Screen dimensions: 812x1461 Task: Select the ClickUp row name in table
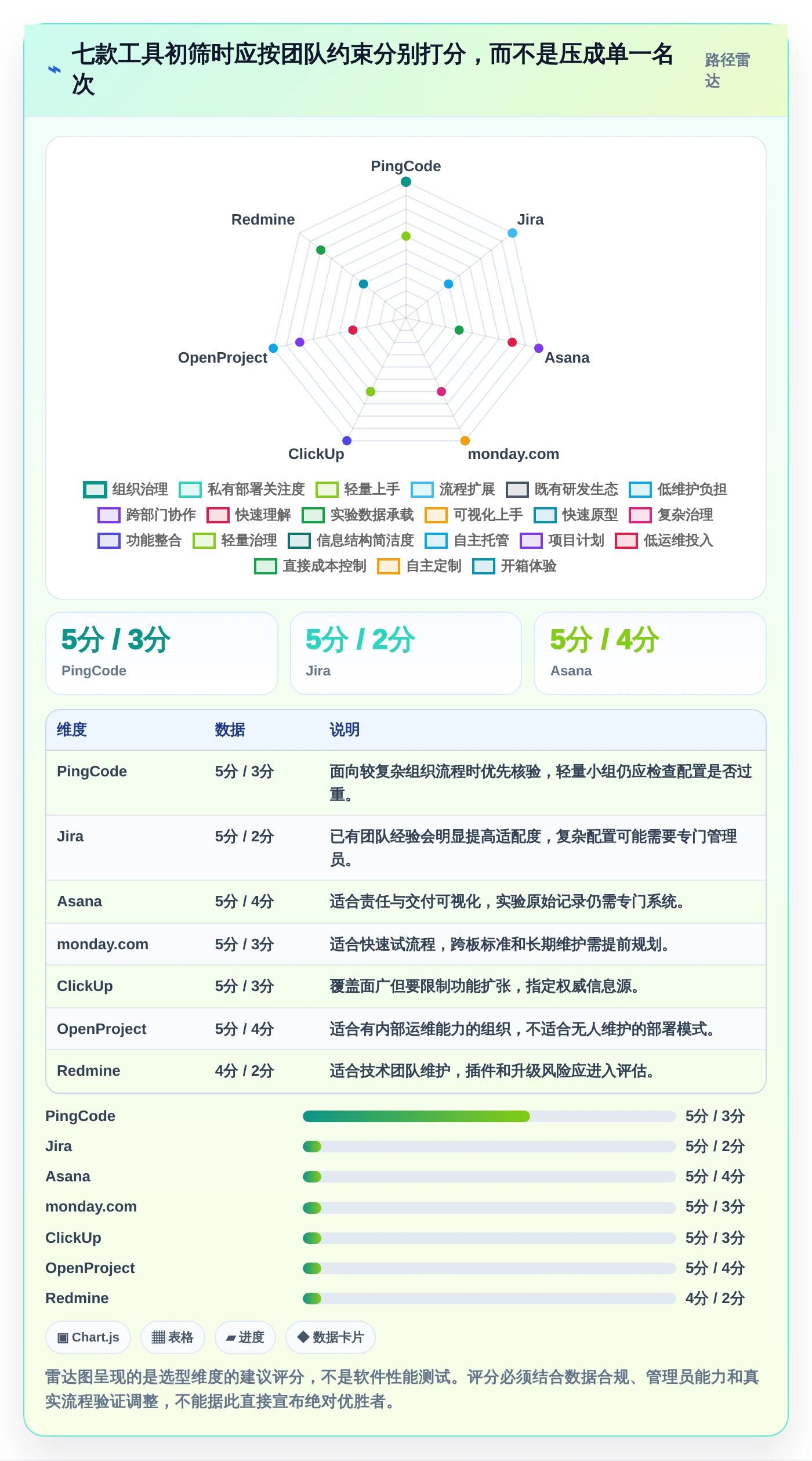85,986
